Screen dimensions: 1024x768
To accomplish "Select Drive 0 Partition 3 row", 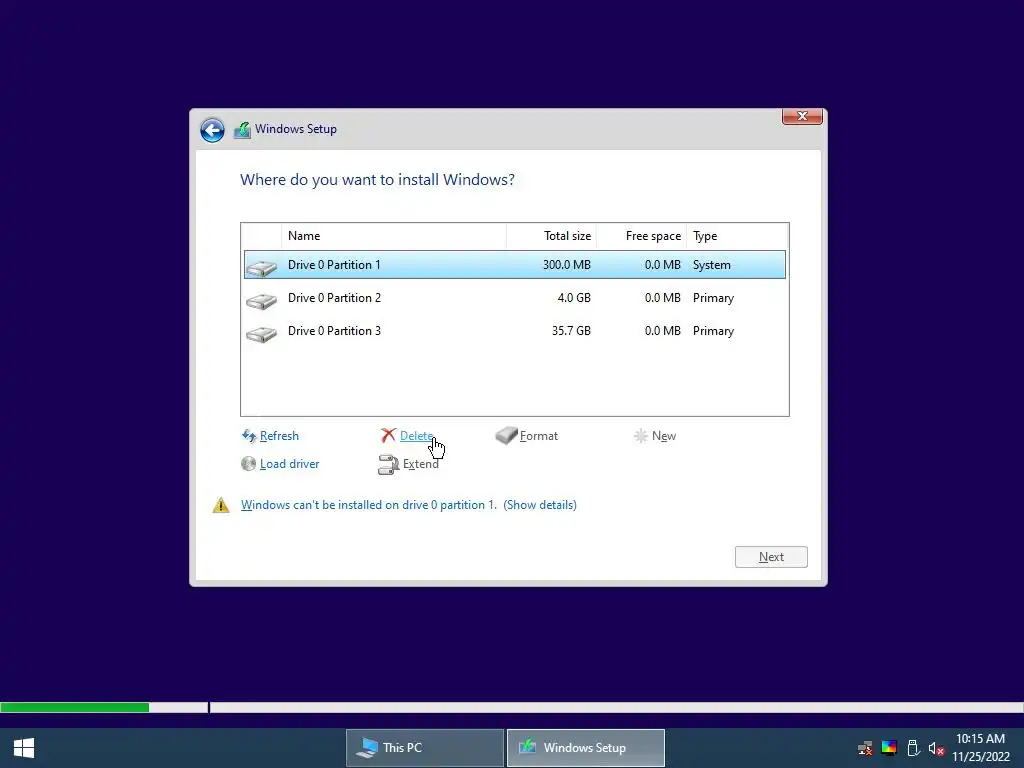I will (x=515, y=331).
